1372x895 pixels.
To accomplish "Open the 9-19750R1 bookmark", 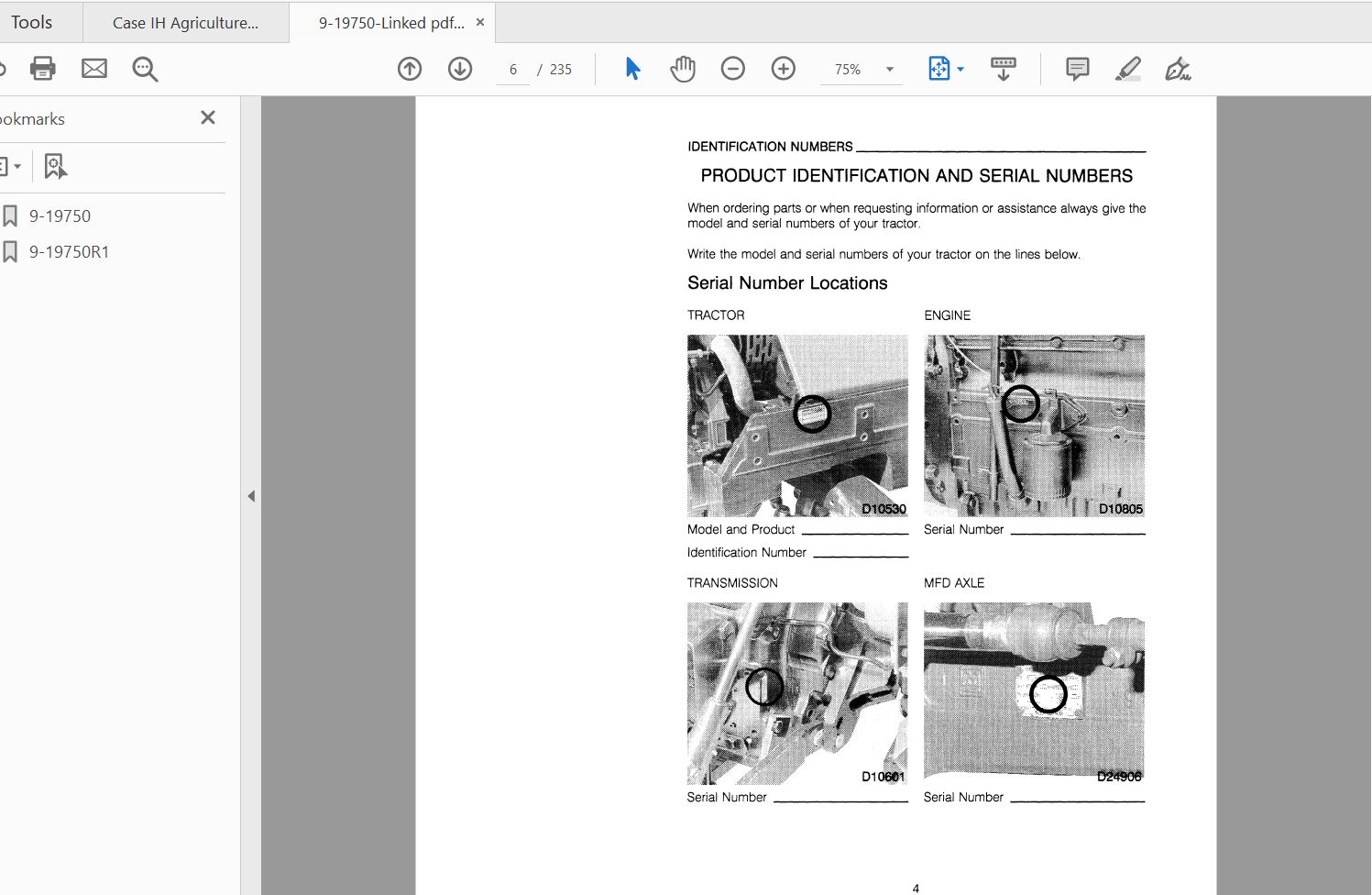I will [69, 251].
